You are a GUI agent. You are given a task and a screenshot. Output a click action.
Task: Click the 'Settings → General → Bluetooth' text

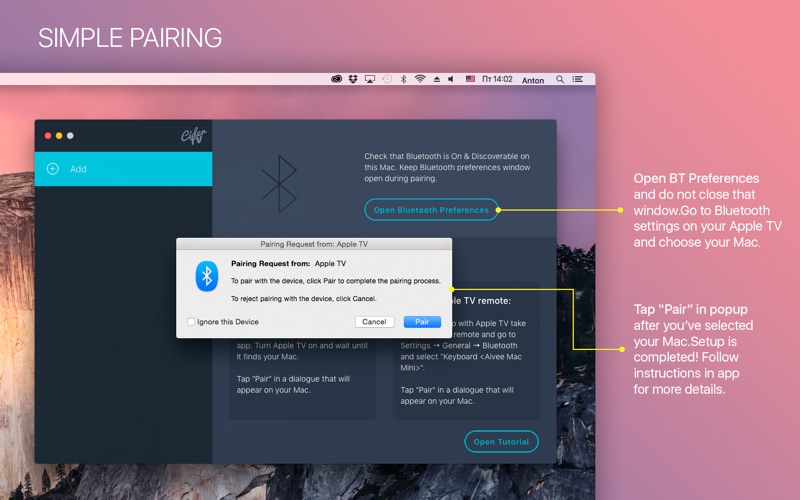coord(459,345)
